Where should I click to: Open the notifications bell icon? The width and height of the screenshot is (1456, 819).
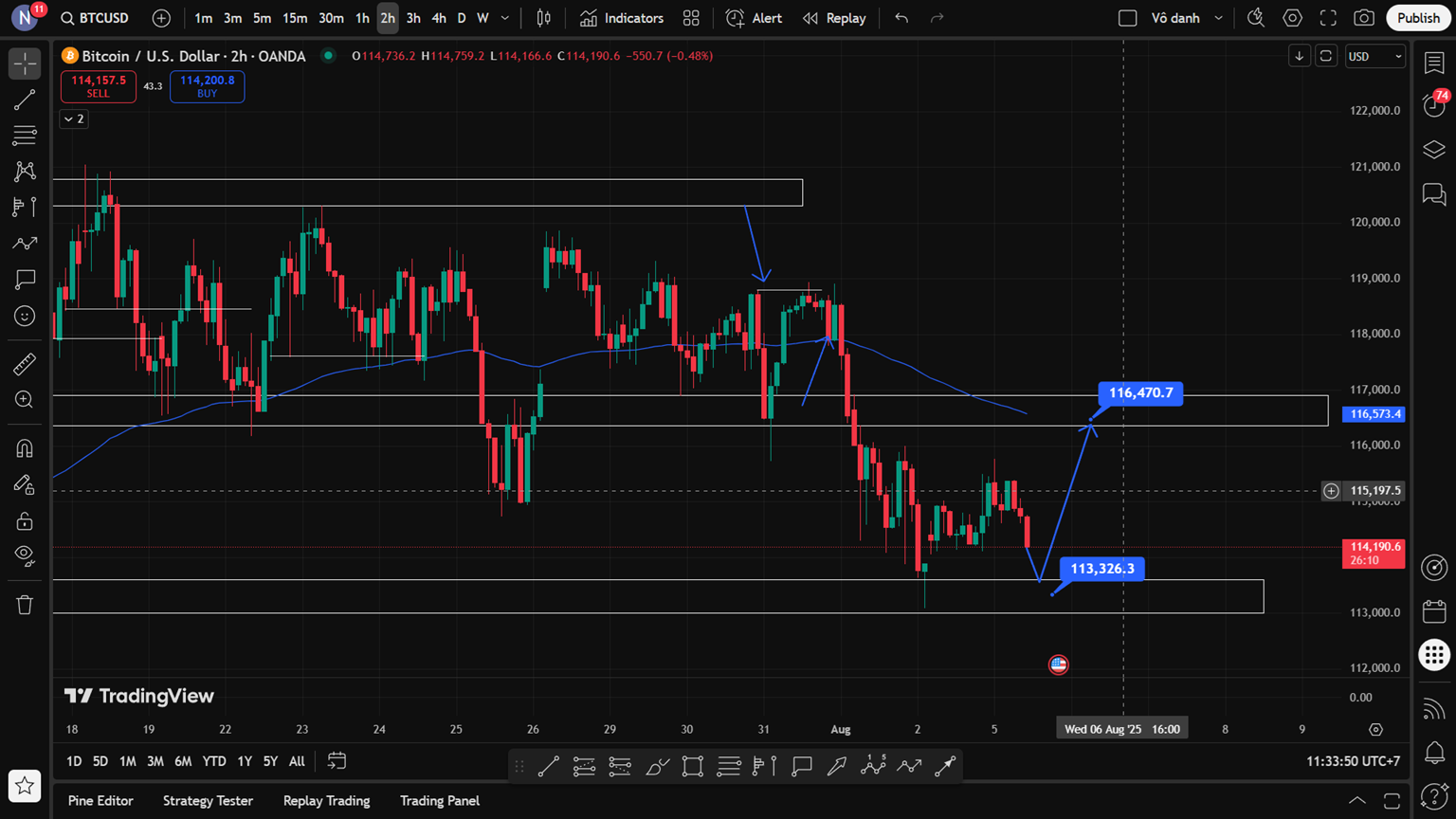(1434, 753)
